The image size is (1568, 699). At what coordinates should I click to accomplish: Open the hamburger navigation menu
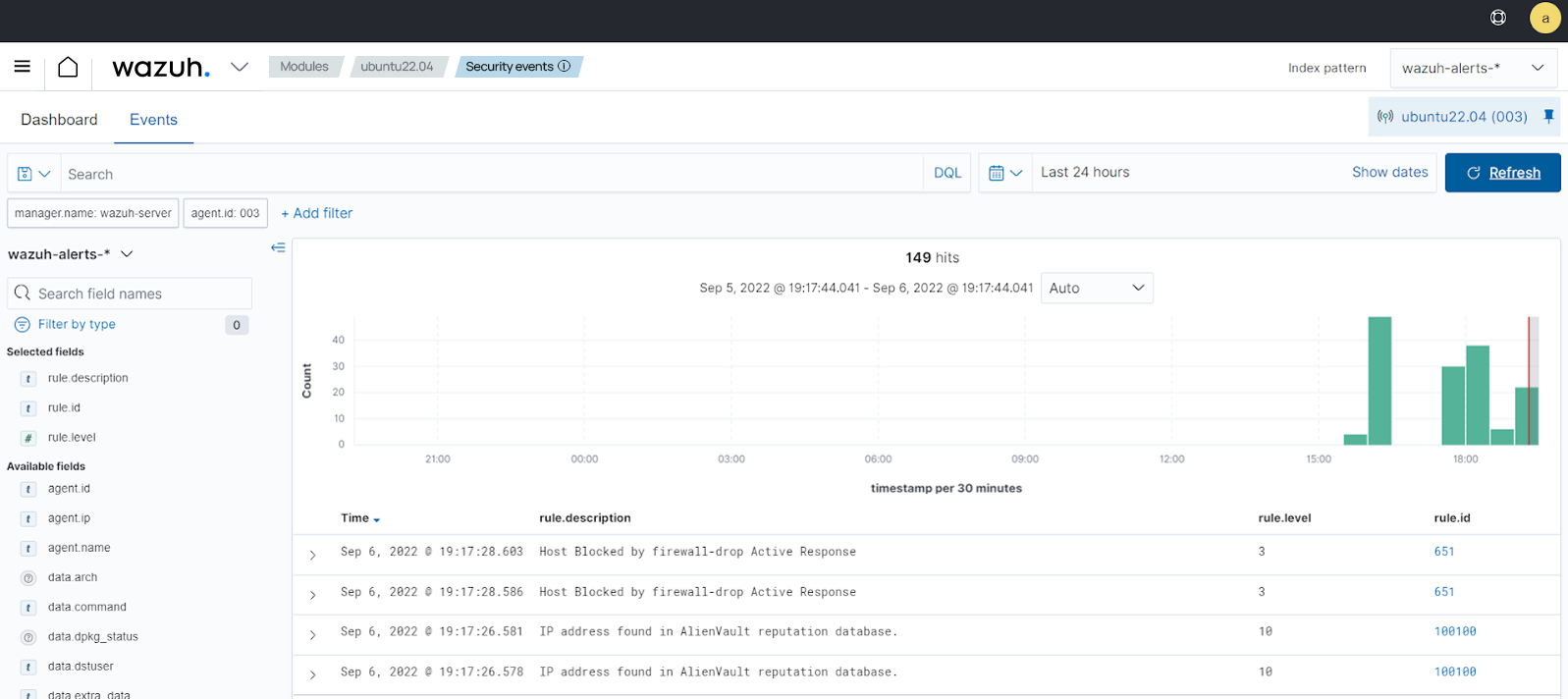[x=23, y=67]
